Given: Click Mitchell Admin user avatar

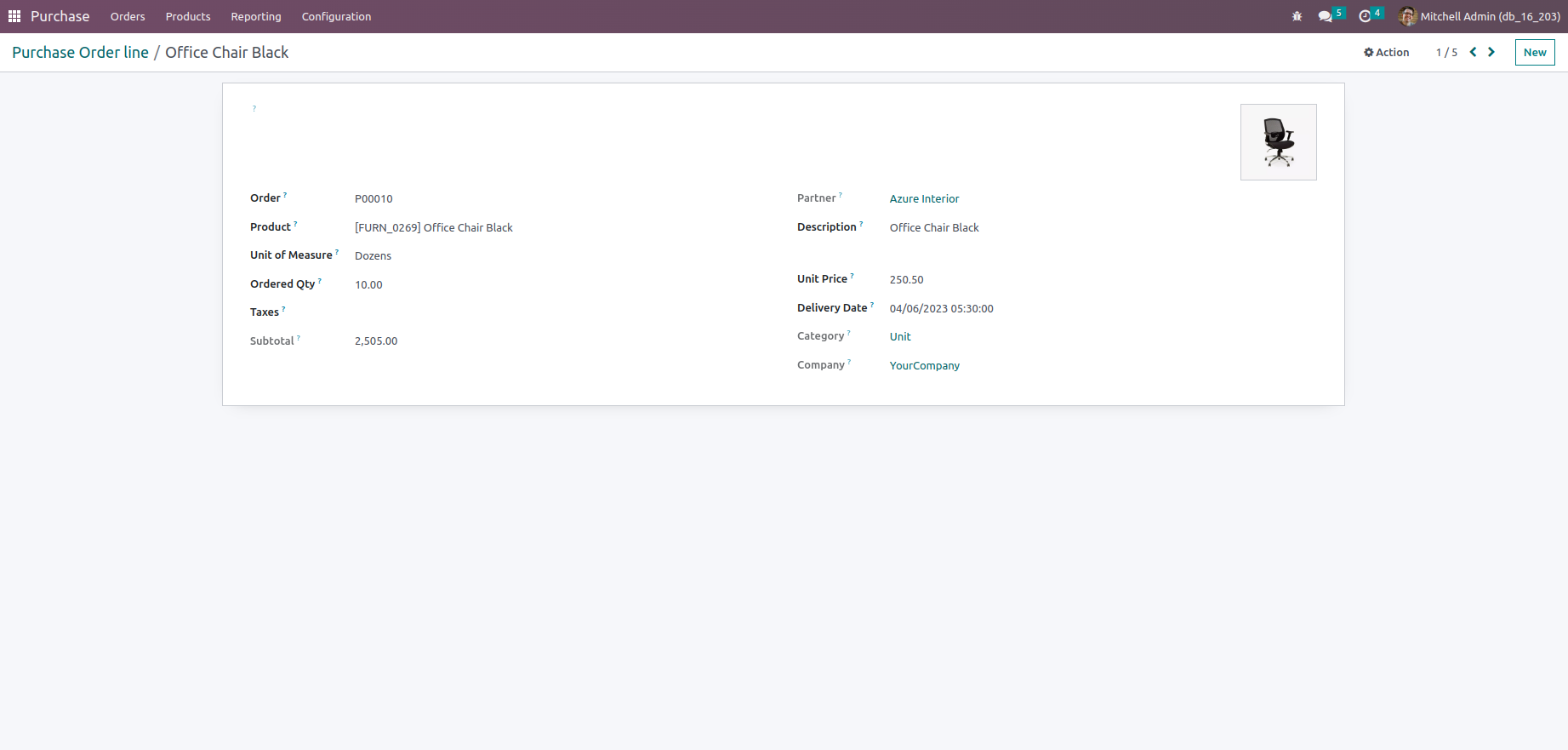Looking at the screenshot, I should [x=1408, y=16].
